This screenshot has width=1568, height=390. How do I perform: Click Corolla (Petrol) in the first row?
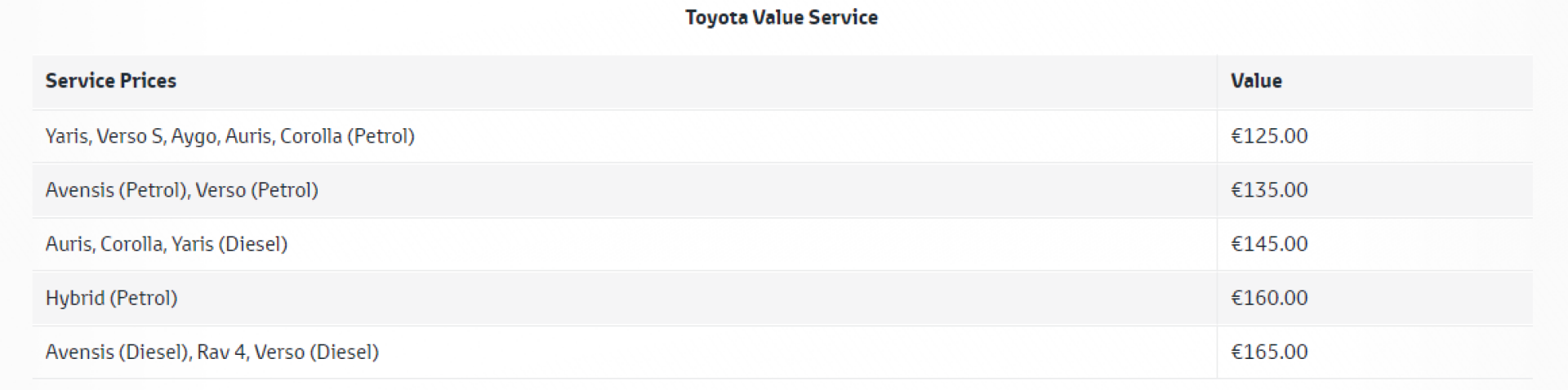(x=347, y=135)
